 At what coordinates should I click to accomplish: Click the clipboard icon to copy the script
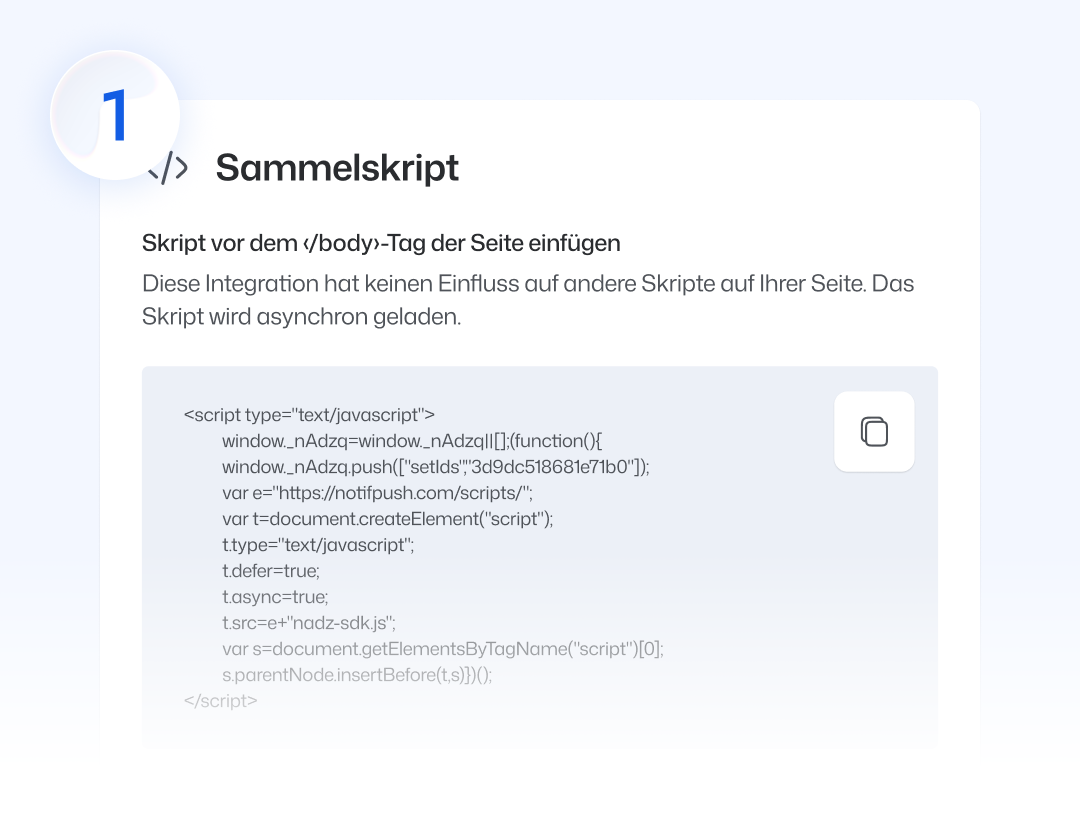click(x=874, y=431)
